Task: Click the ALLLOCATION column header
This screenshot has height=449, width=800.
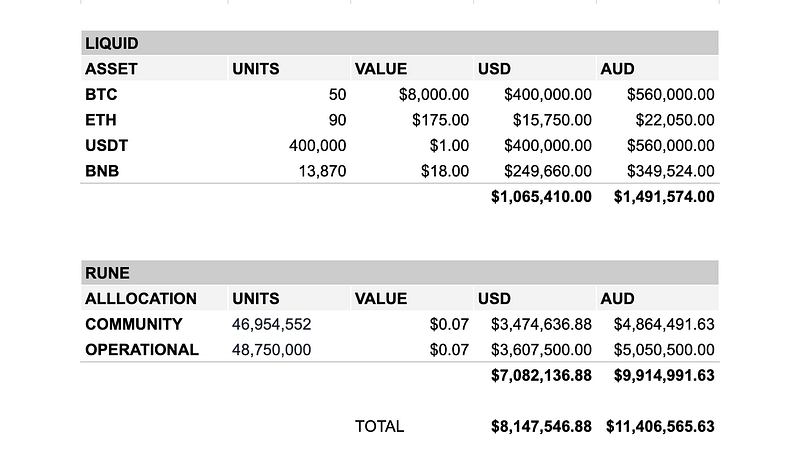Action: [141, 298]
